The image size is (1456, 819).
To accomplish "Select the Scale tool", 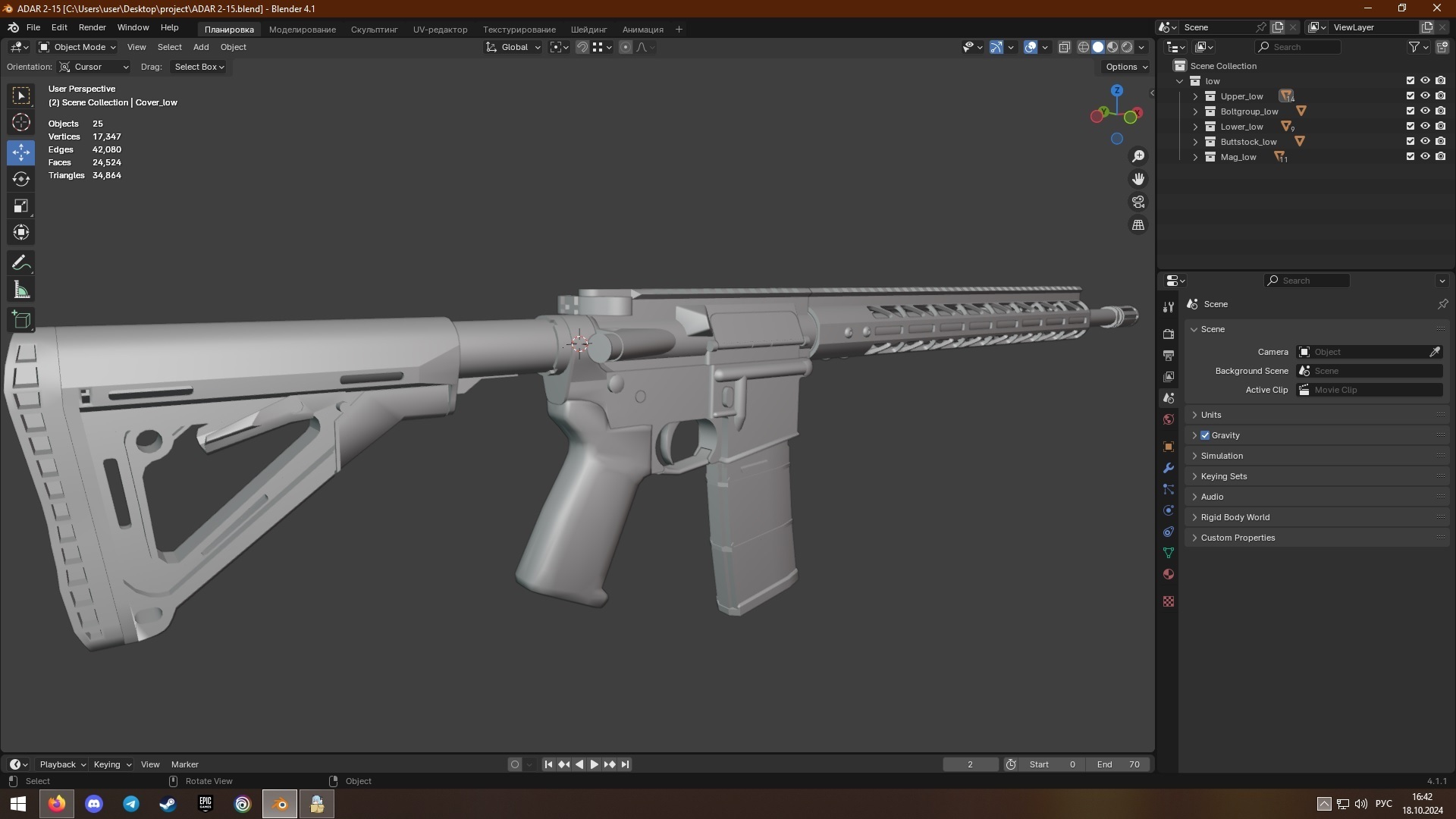I will (21, 206).
